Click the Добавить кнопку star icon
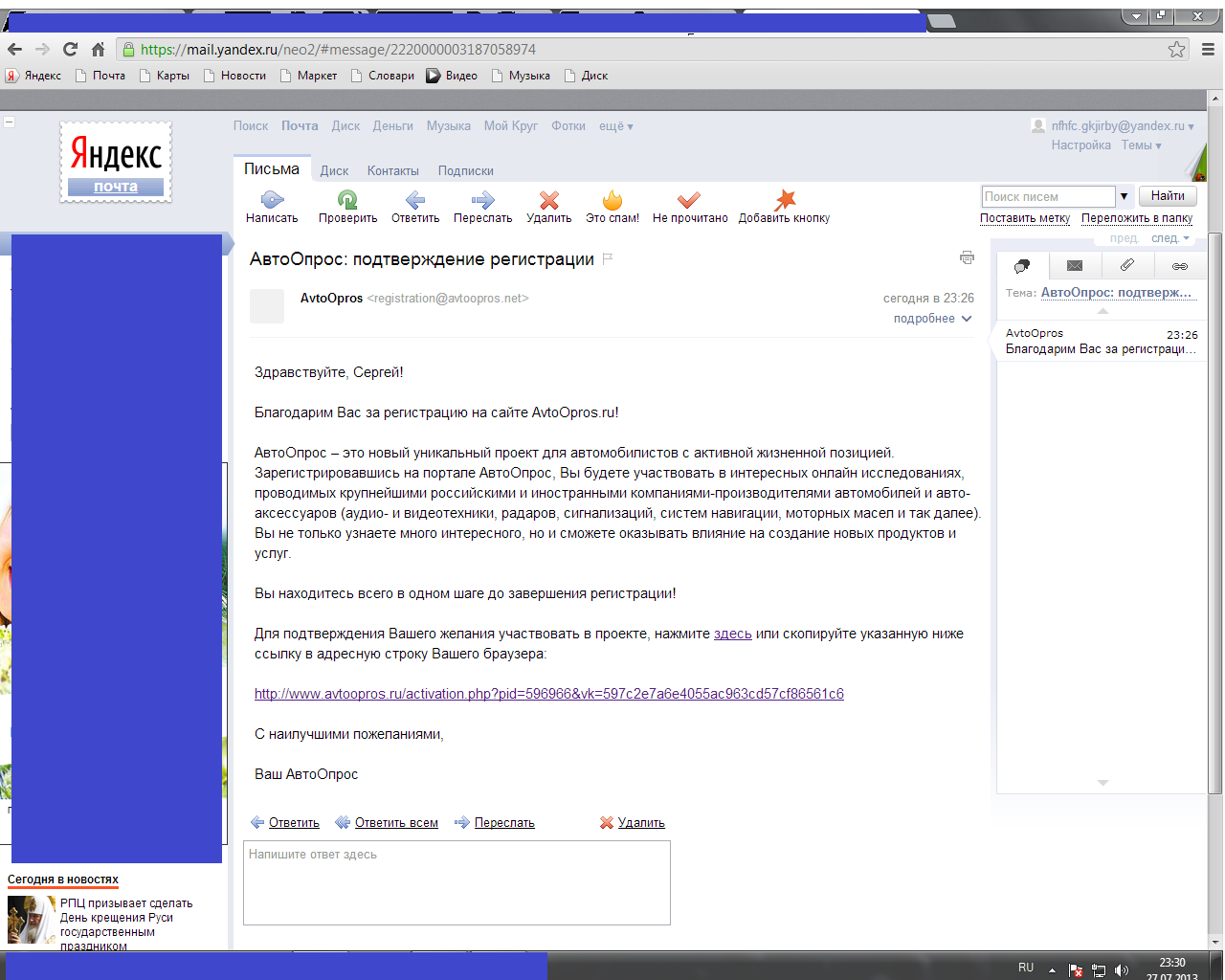Image resolution: width=1225 pixels, height=980 pixels. tap(785, 199)
